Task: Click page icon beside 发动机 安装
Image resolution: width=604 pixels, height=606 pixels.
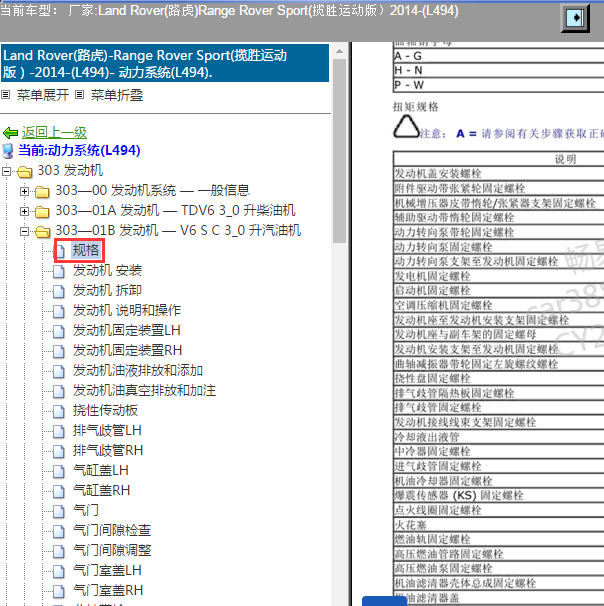Action: (x=59, y=271)
